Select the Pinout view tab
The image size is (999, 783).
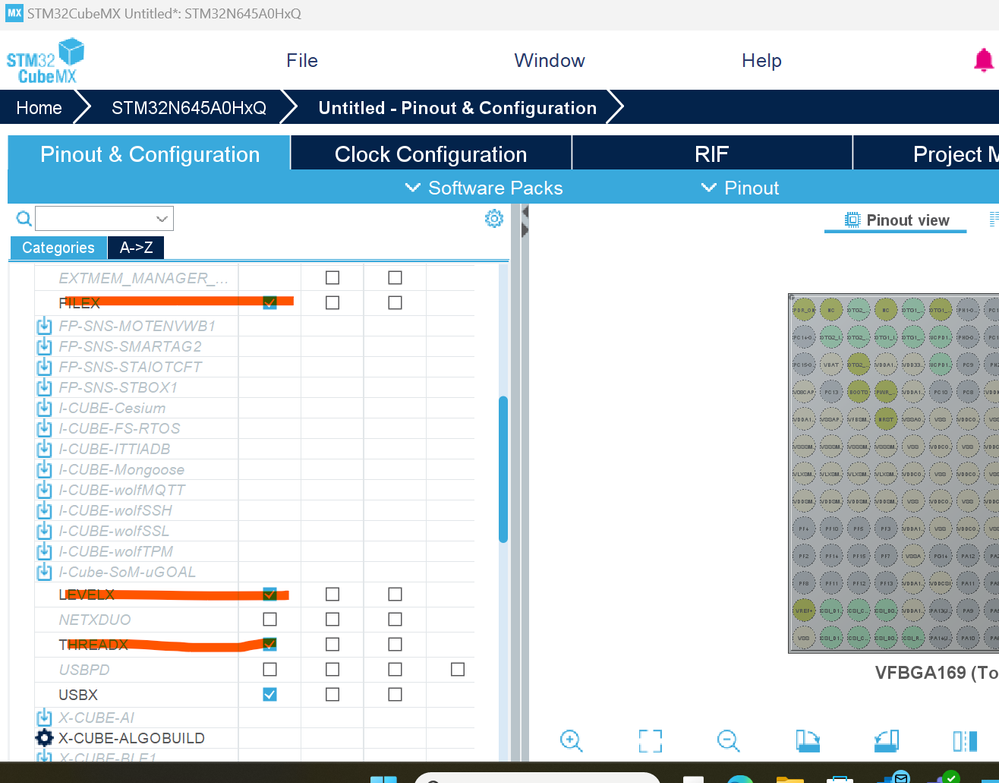click(x=896, y=220)
